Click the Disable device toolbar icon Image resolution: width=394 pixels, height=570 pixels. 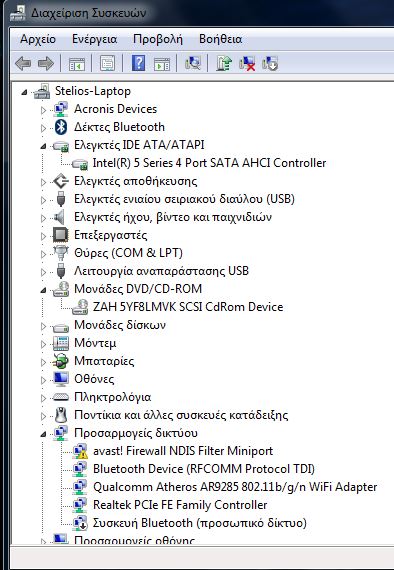(270, 63)
